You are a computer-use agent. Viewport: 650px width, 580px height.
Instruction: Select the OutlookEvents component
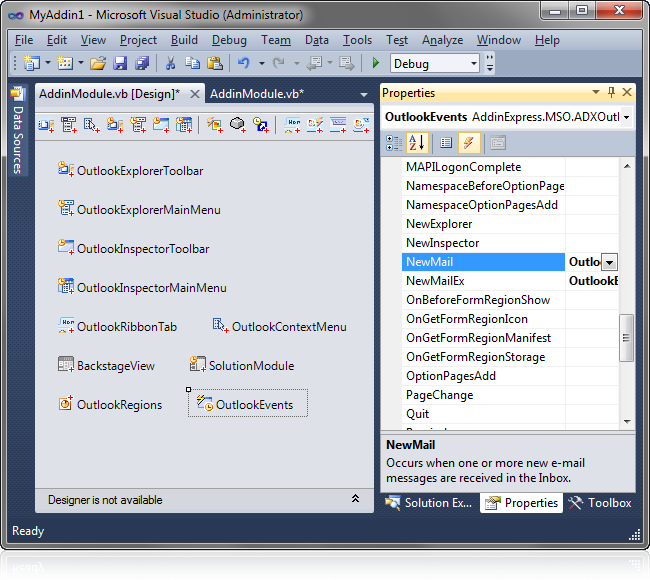[248, 403]
